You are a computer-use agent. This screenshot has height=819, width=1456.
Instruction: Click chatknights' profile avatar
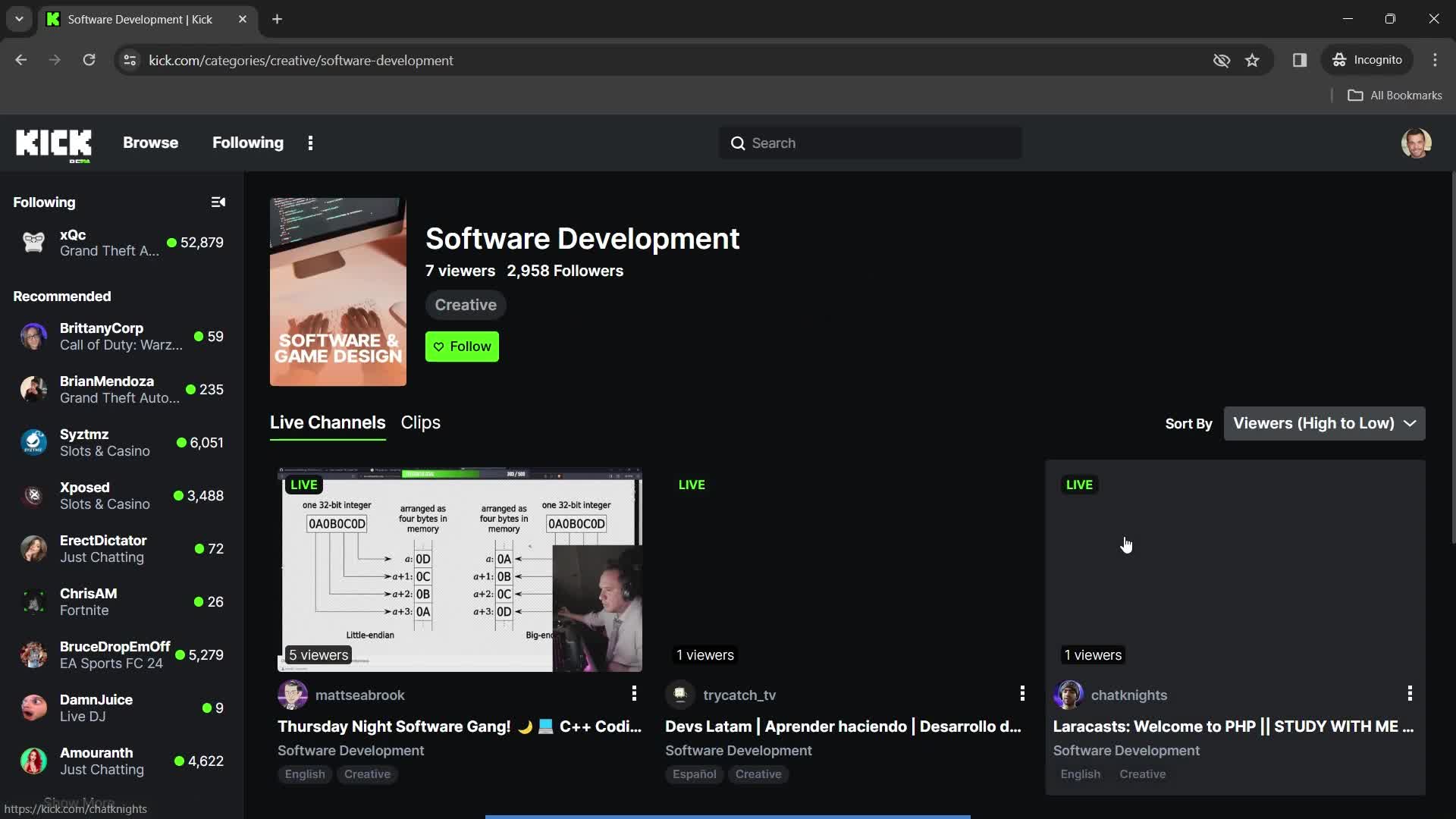coord(1068,695)
